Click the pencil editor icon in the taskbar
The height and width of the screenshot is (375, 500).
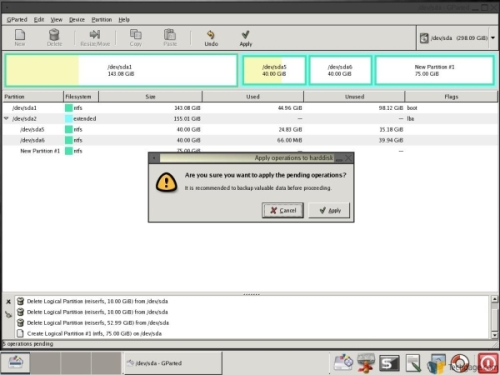413,363
